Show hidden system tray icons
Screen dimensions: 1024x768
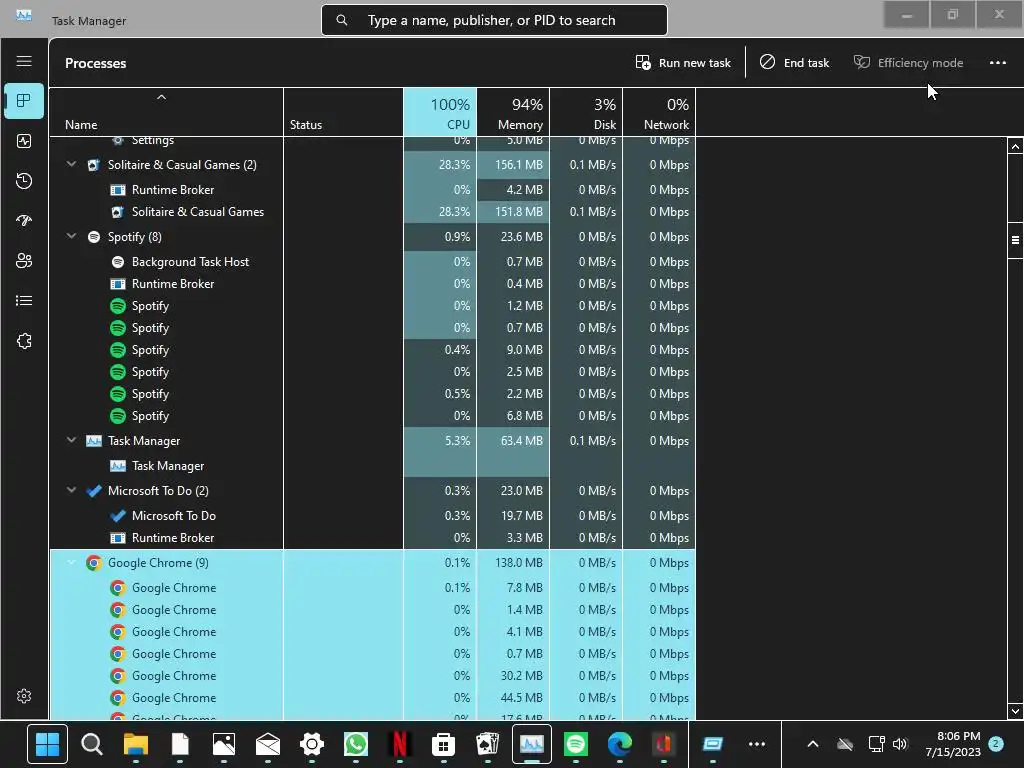[x=812, y=743]
